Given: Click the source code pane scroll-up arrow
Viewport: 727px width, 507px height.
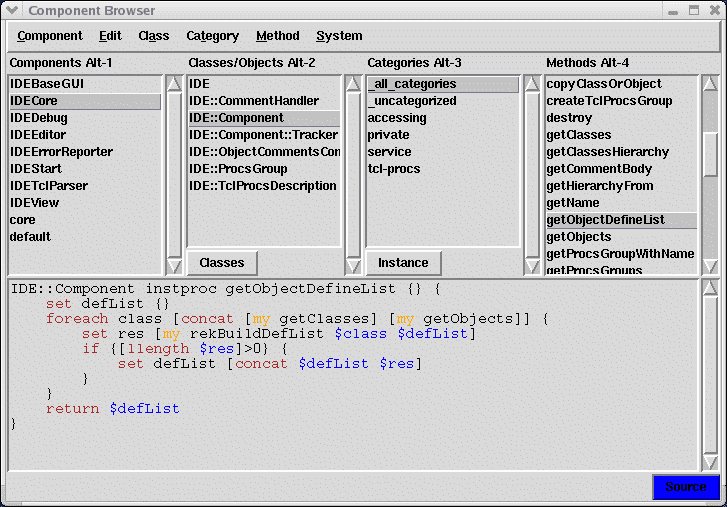Looking at the screenshot, I should 710,289.
